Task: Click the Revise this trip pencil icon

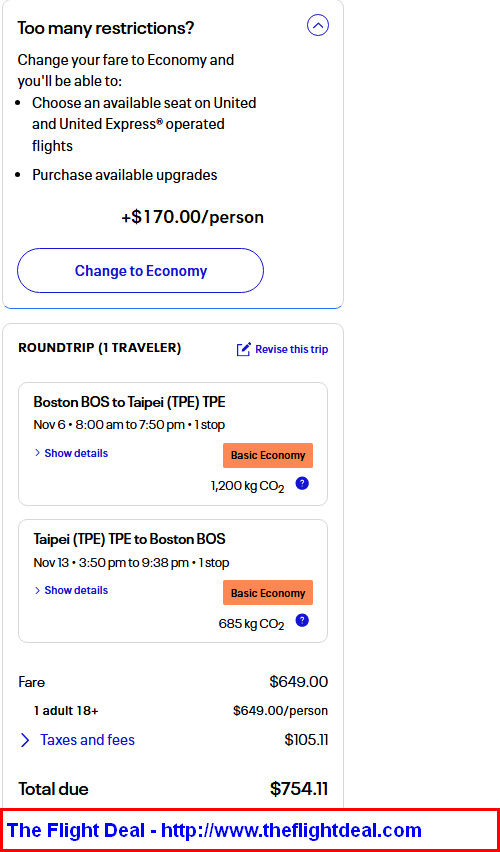Action: (244, 349)
